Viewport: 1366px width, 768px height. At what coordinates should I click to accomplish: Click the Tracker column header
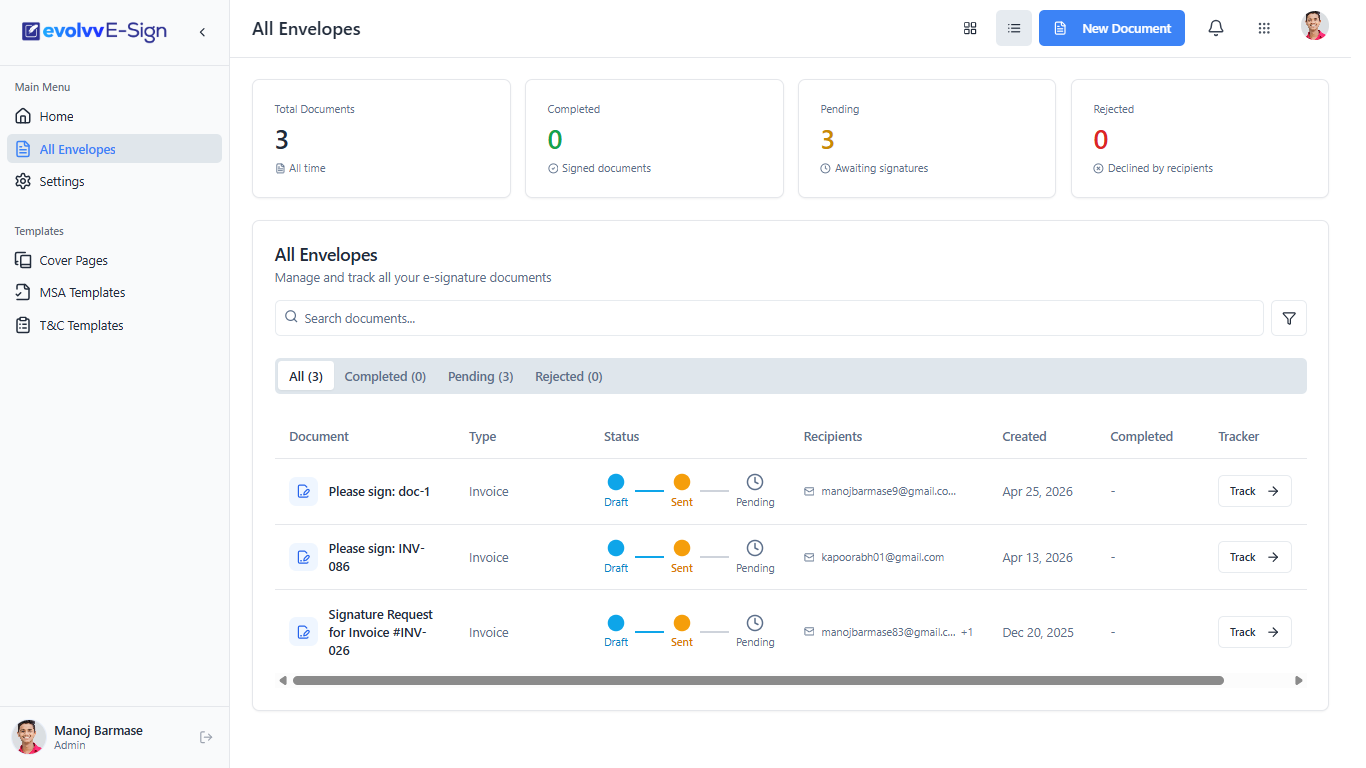(1238, 437)
